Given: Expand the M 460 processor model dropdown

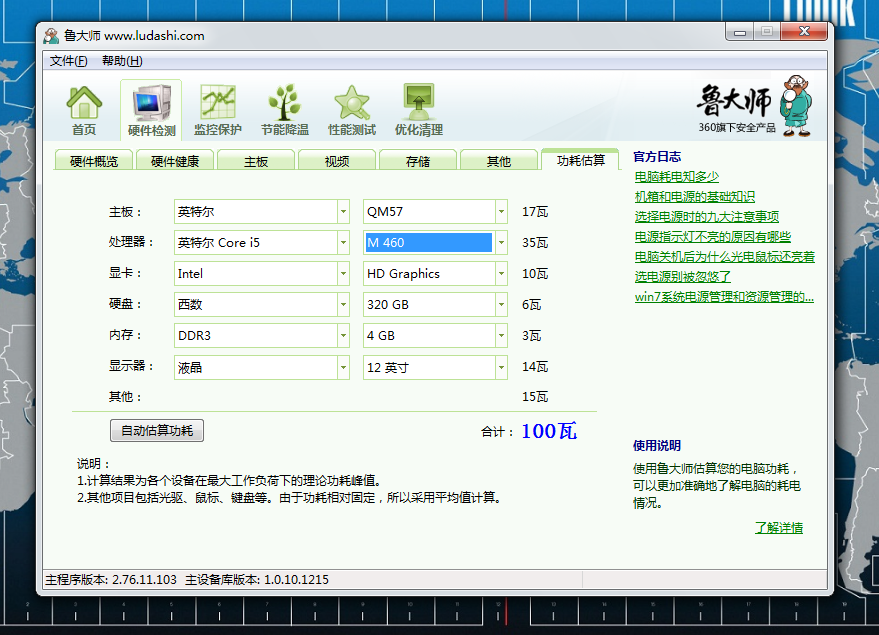Looking at the screenshot, I should pos(501,243).
